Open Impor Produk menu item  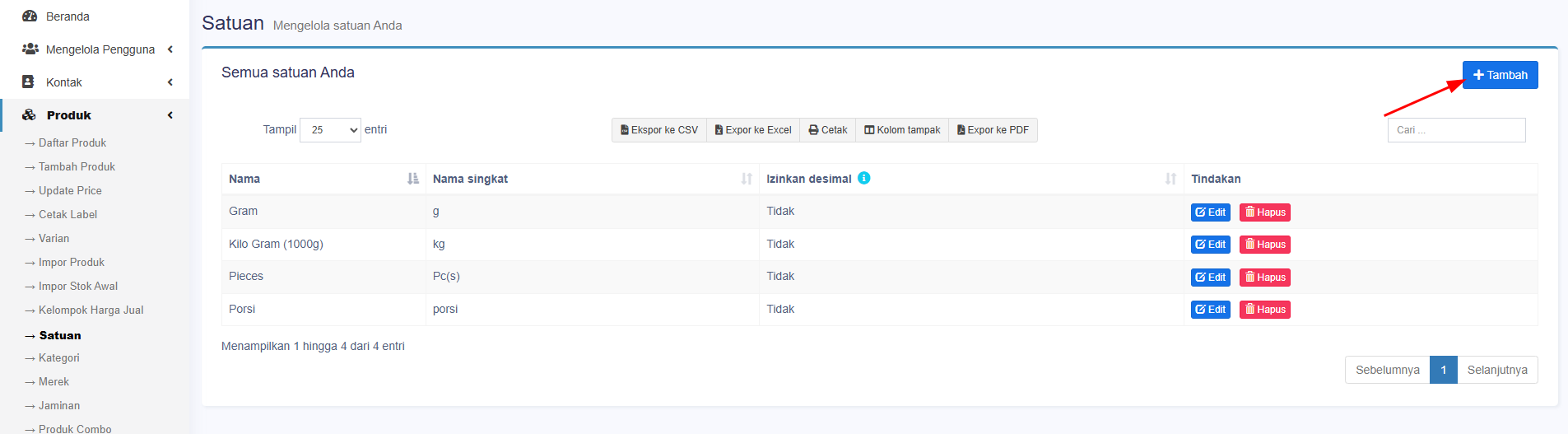(72, 262)
